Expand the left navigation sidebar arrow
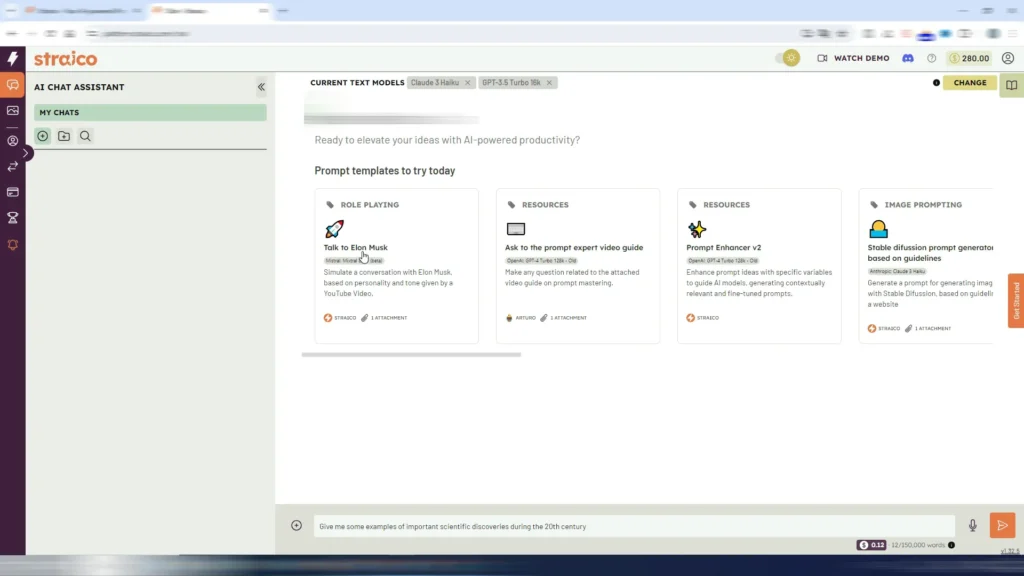Screen dimensions: 1024x576 pos(27,153)
